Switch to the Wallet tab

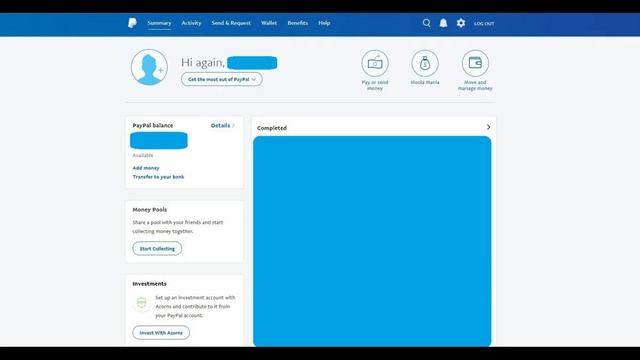(269, 23)
